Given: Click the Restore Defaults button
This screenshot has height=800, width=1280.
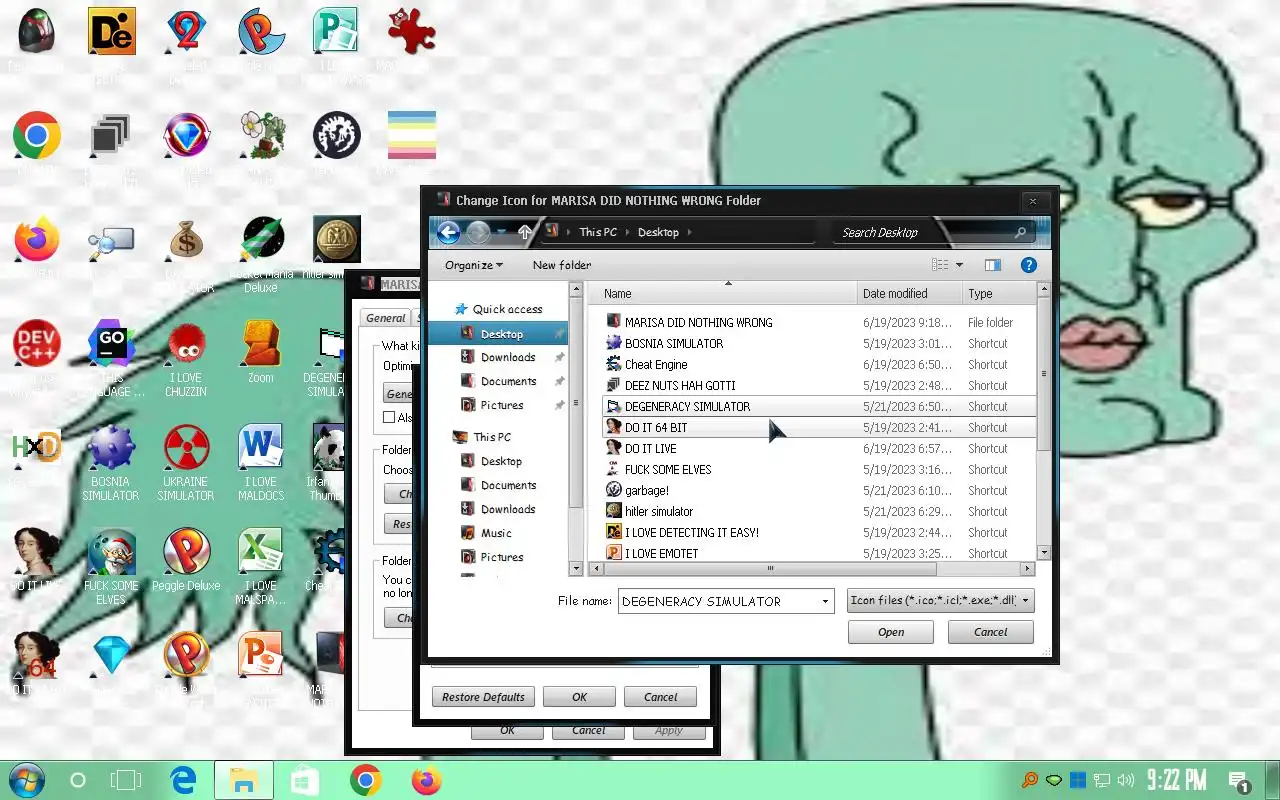Looking at the screenshot, I should tap(484, 697).
